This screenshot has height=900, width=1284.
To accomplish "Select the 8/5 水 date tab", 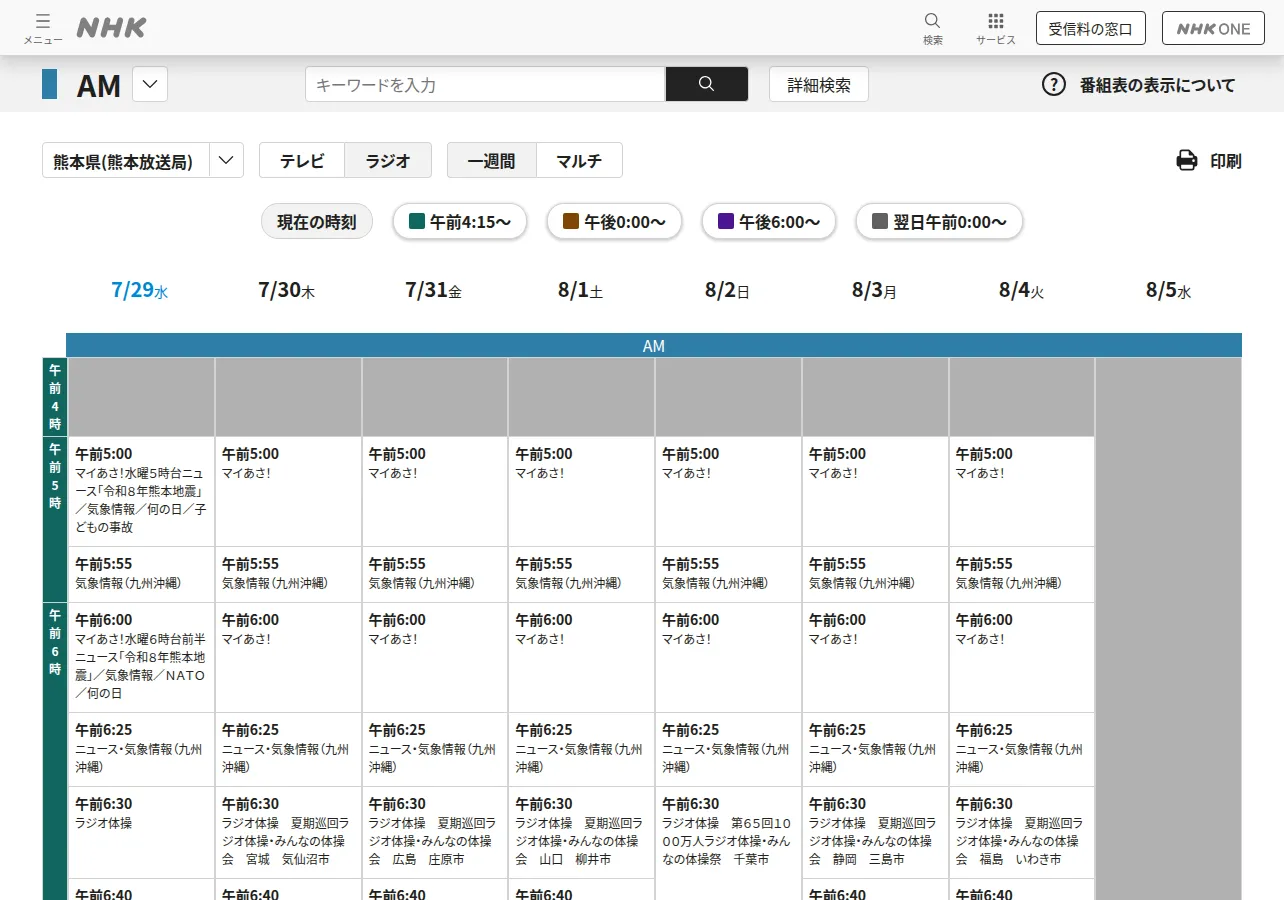I will tap(1168, 291).
